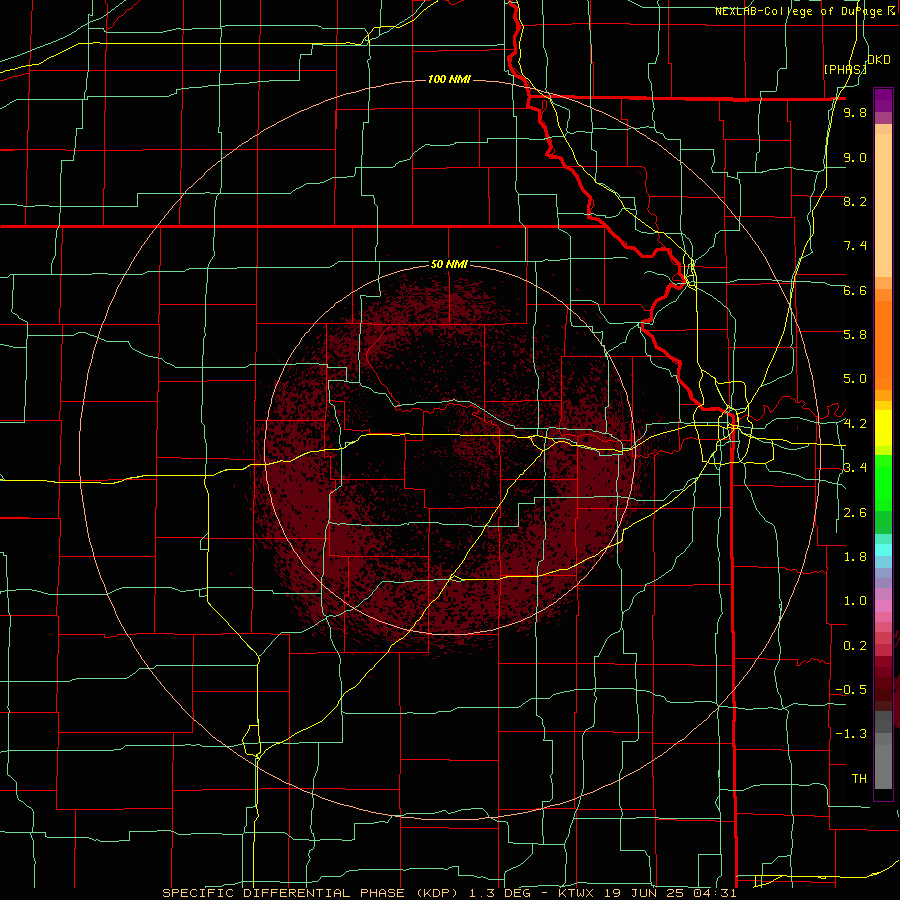Click the -0.5 value on the color scale
This screenshot has width=900, height=900.
(851, 689)
